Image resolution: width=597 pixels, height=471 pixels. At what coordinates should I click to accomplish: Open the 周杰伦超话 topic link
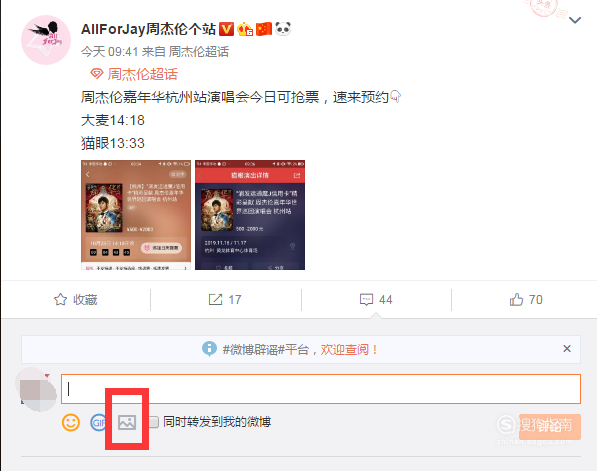tap(142, 74)
